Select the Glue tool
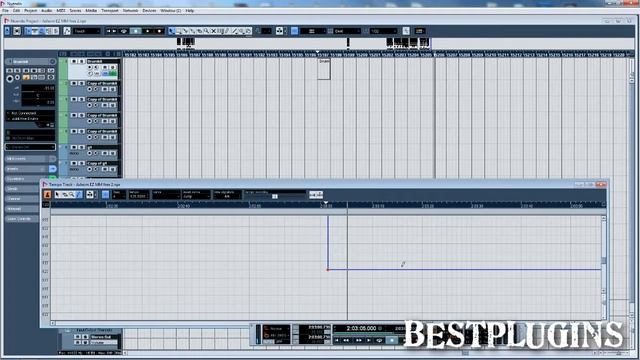 point(192,31)
